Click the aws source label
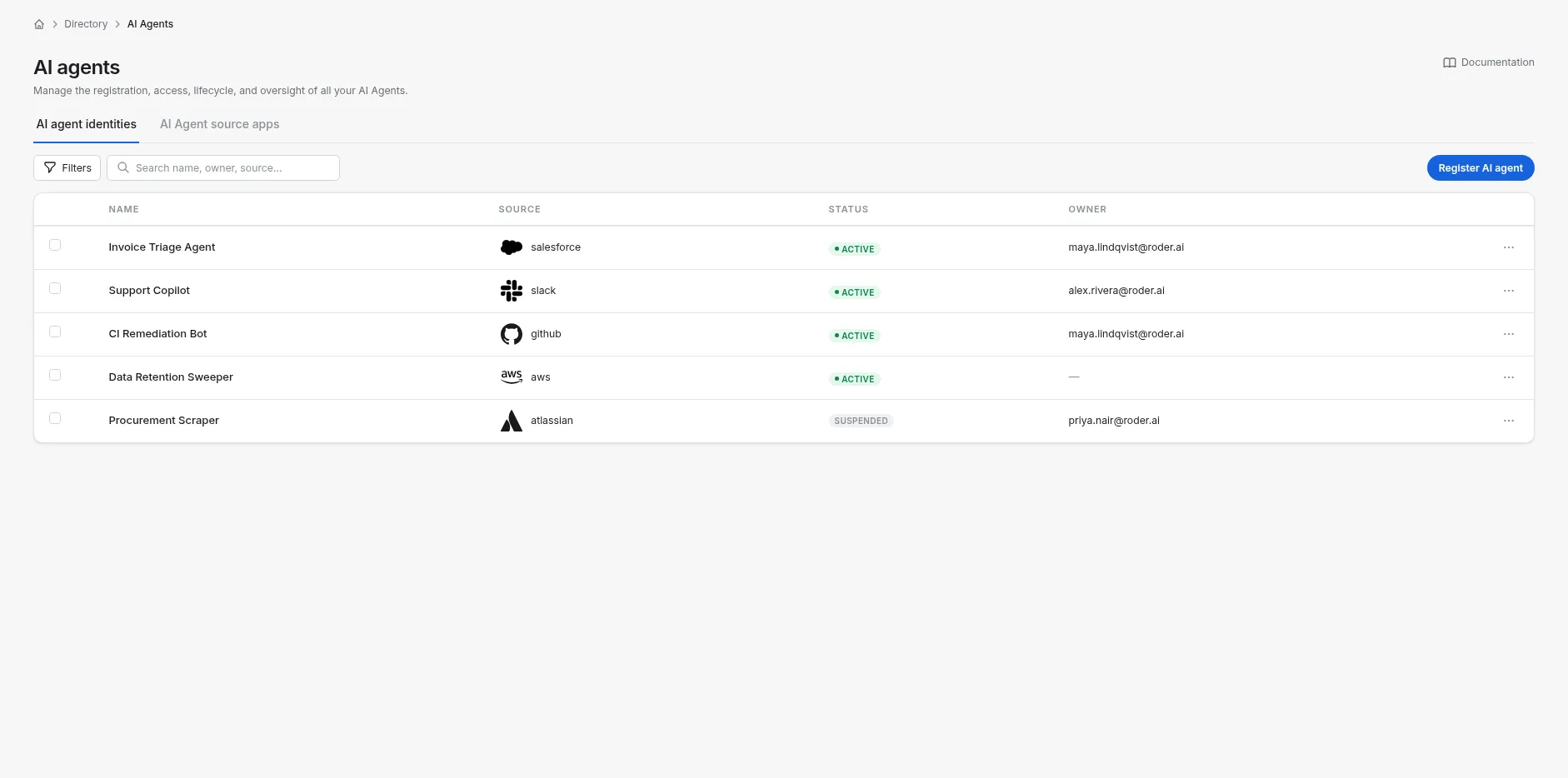1568x778 pixels. point(541,377)
